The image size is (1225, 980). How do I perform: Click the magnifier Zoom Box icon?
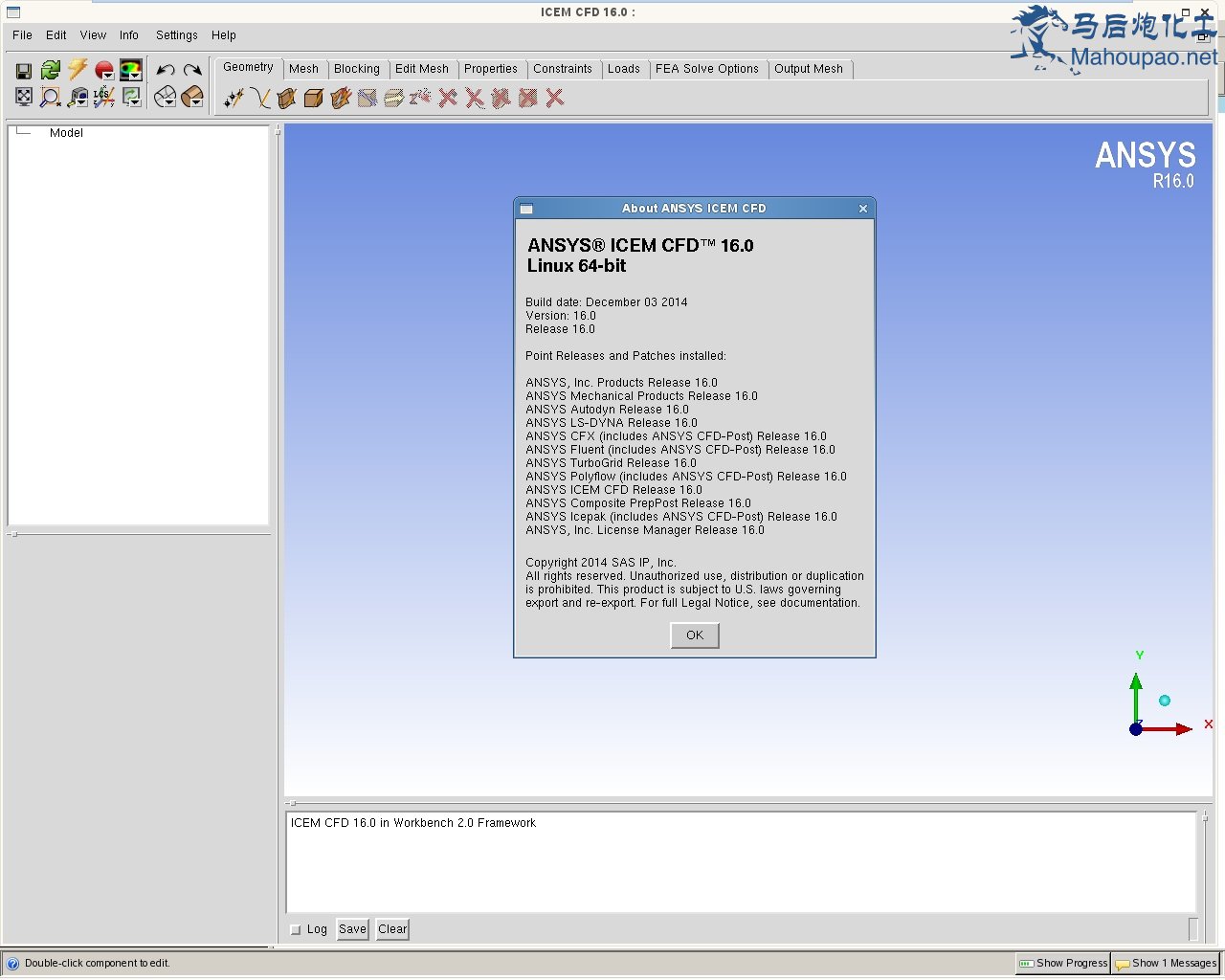51,97
